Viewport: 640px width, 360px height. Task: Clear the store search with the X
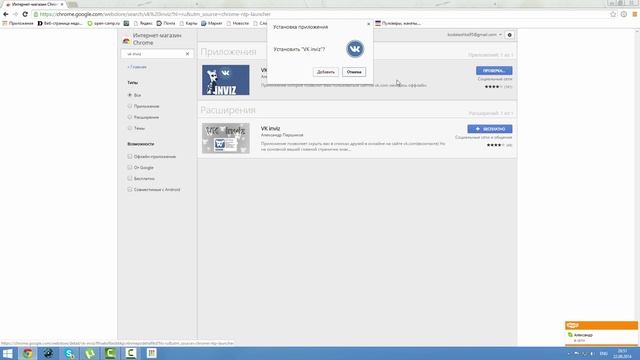[187, 54]
